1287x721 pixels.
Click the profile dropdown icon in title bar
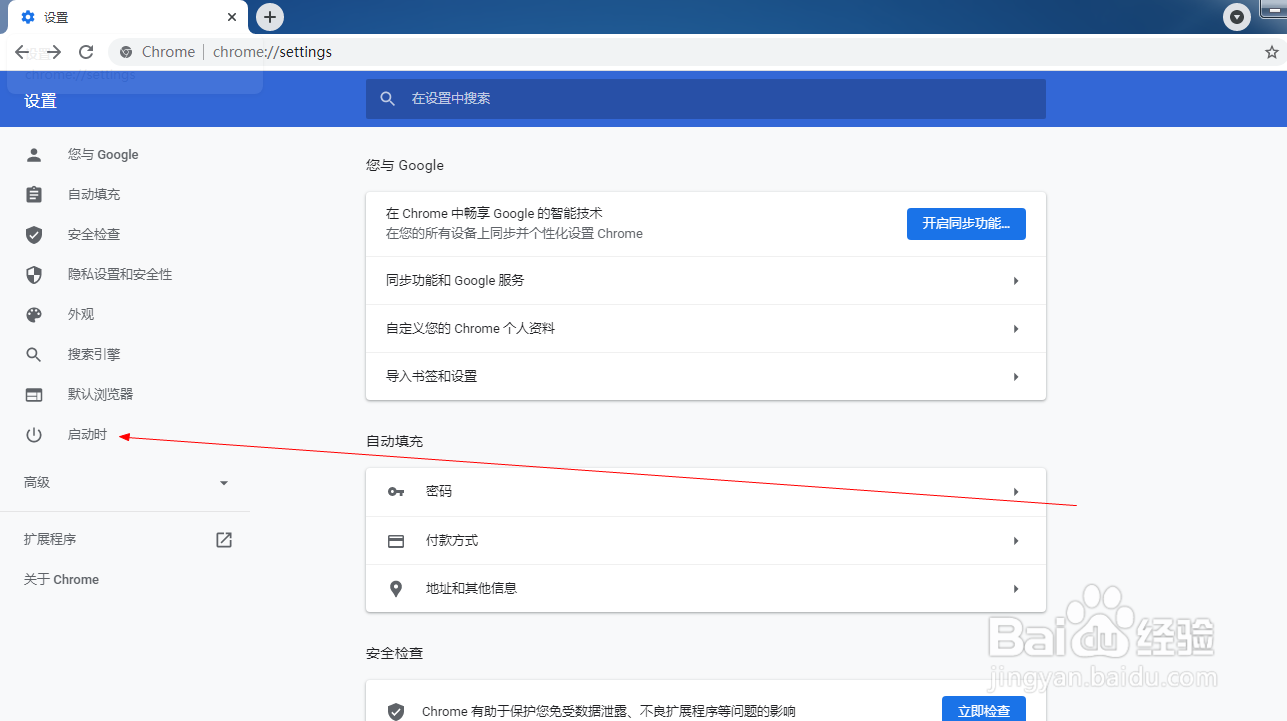[x=1238, y=17]
